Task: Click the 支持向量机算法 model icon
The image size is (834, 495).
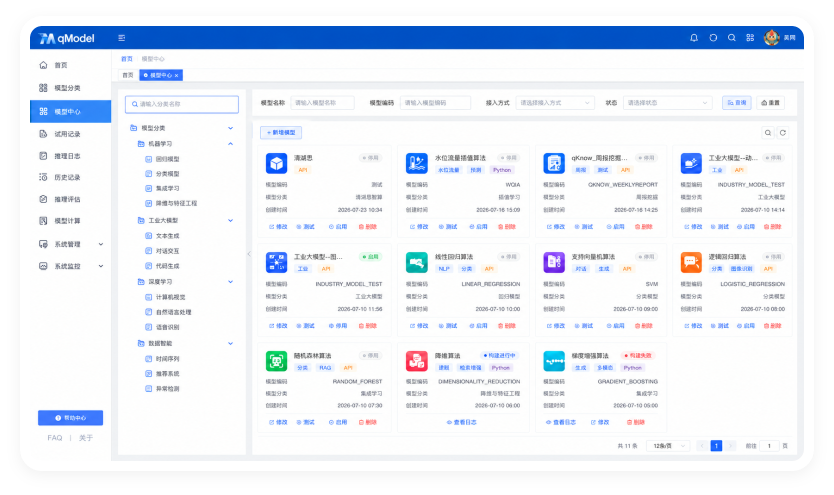Action: point(554,262)
